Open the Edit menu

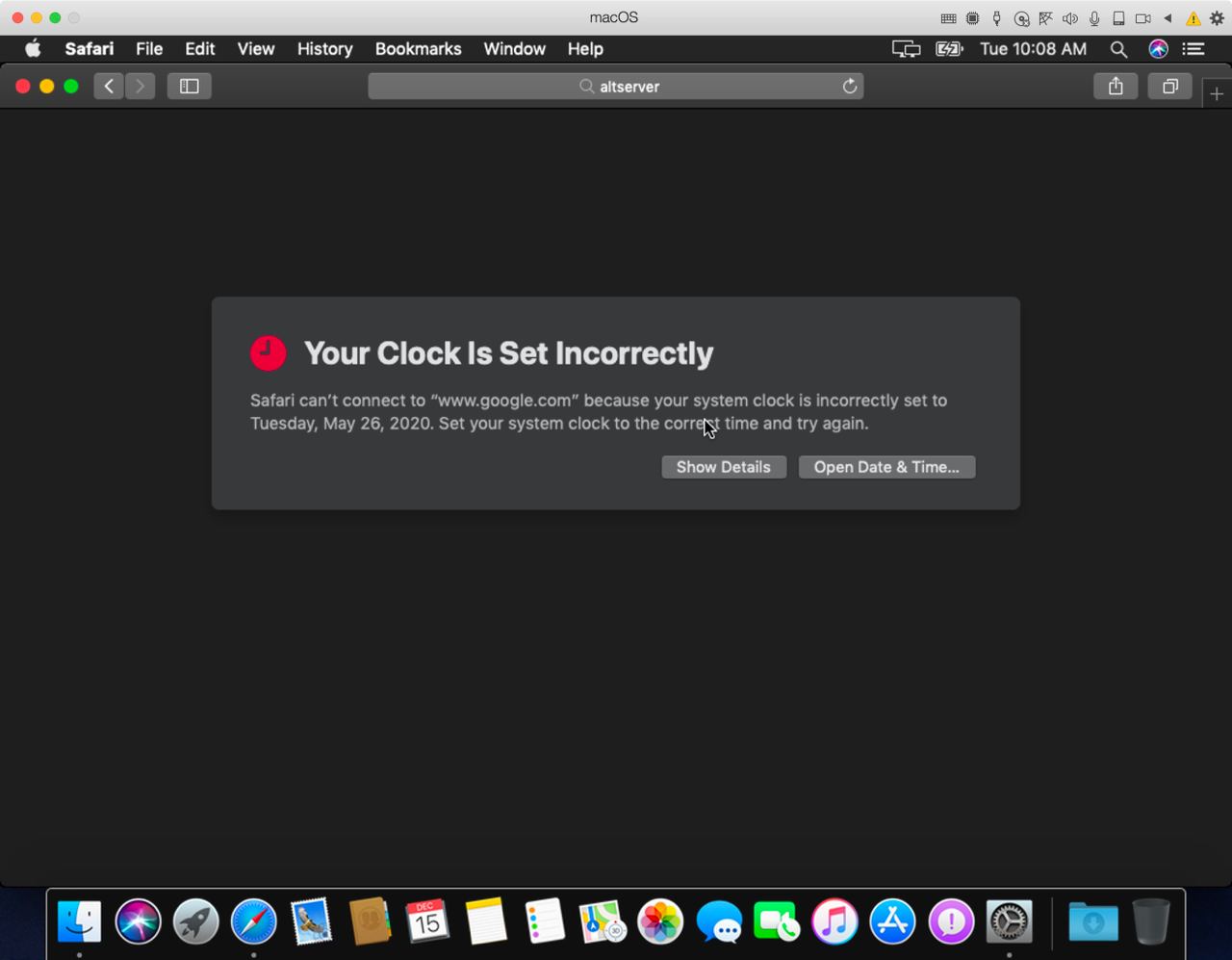[x=200, y=49]
